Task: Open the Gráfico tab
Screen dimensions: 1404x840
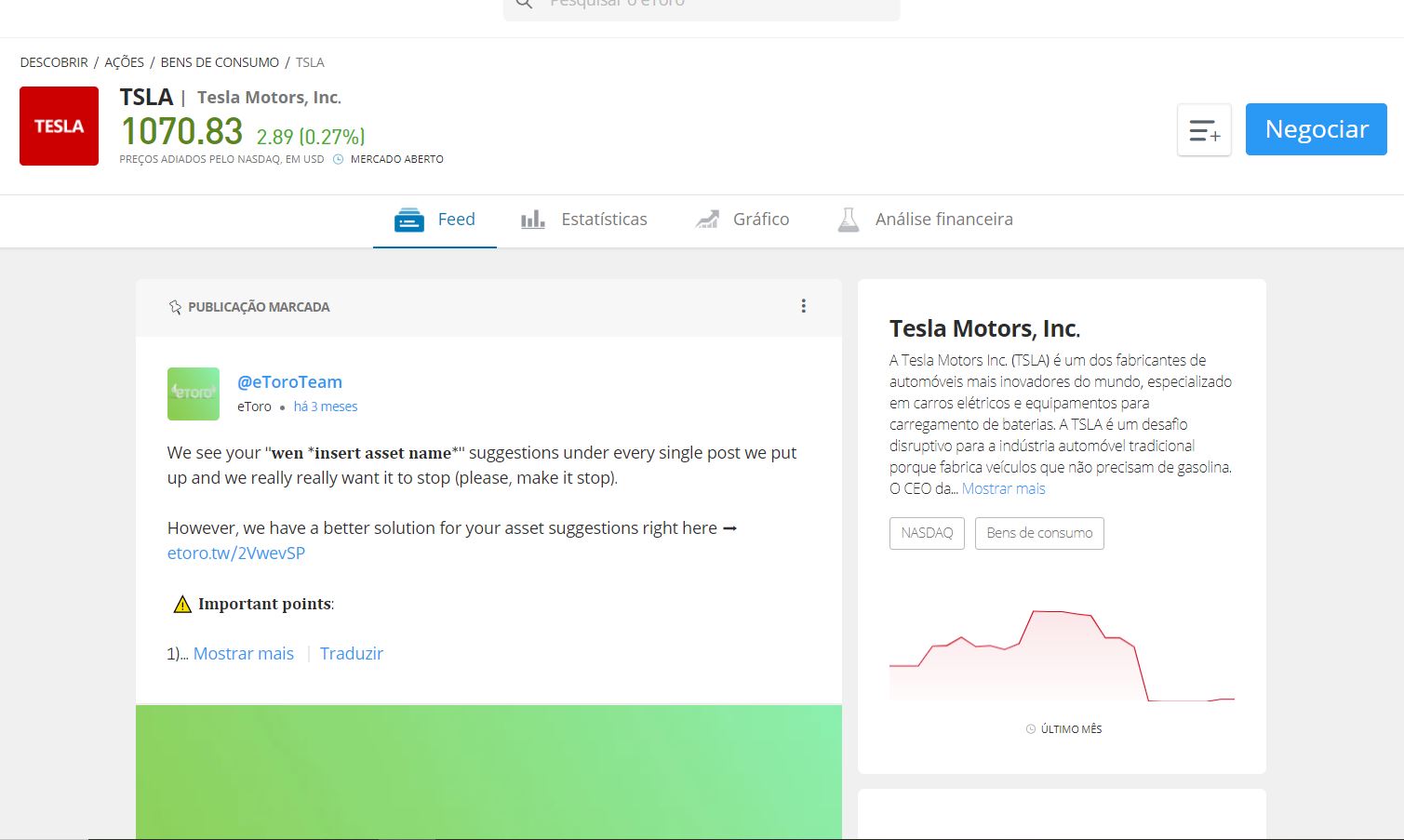Action: coord(742,220)
